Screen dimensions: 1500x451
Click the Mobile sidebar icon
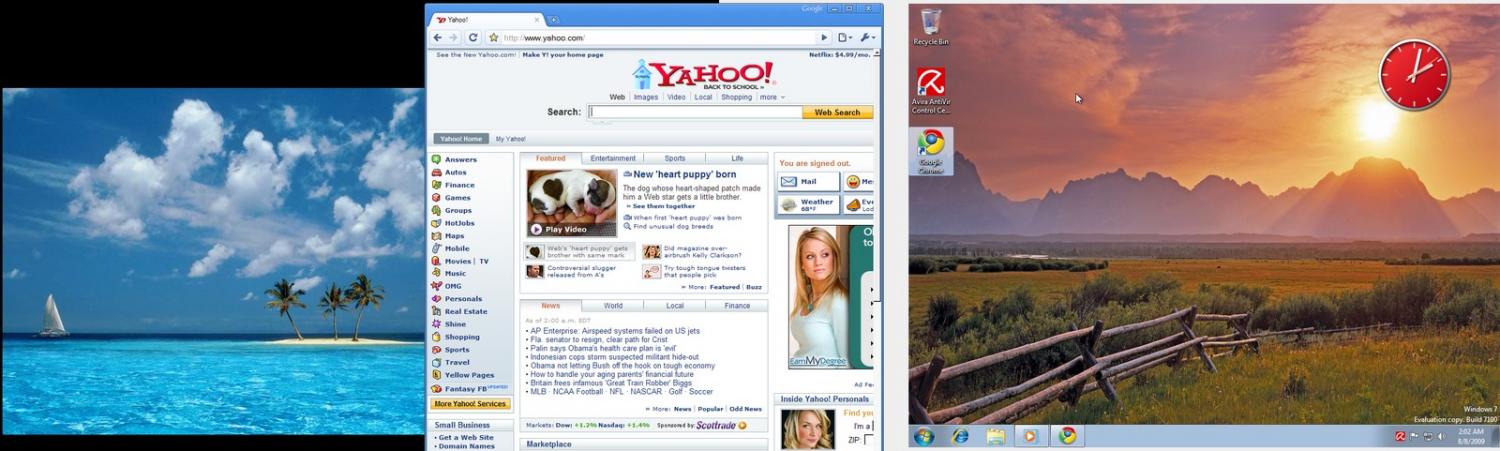click(436, 248)
